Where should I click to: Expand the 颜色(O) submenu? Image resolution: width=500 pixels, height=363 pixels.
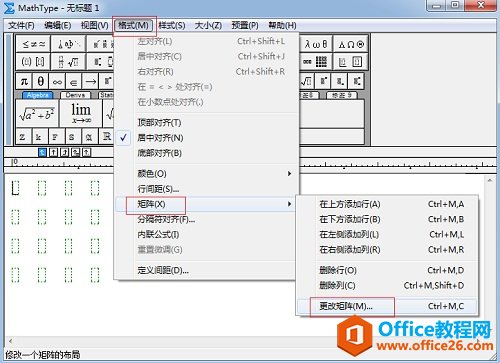(205, 174)
